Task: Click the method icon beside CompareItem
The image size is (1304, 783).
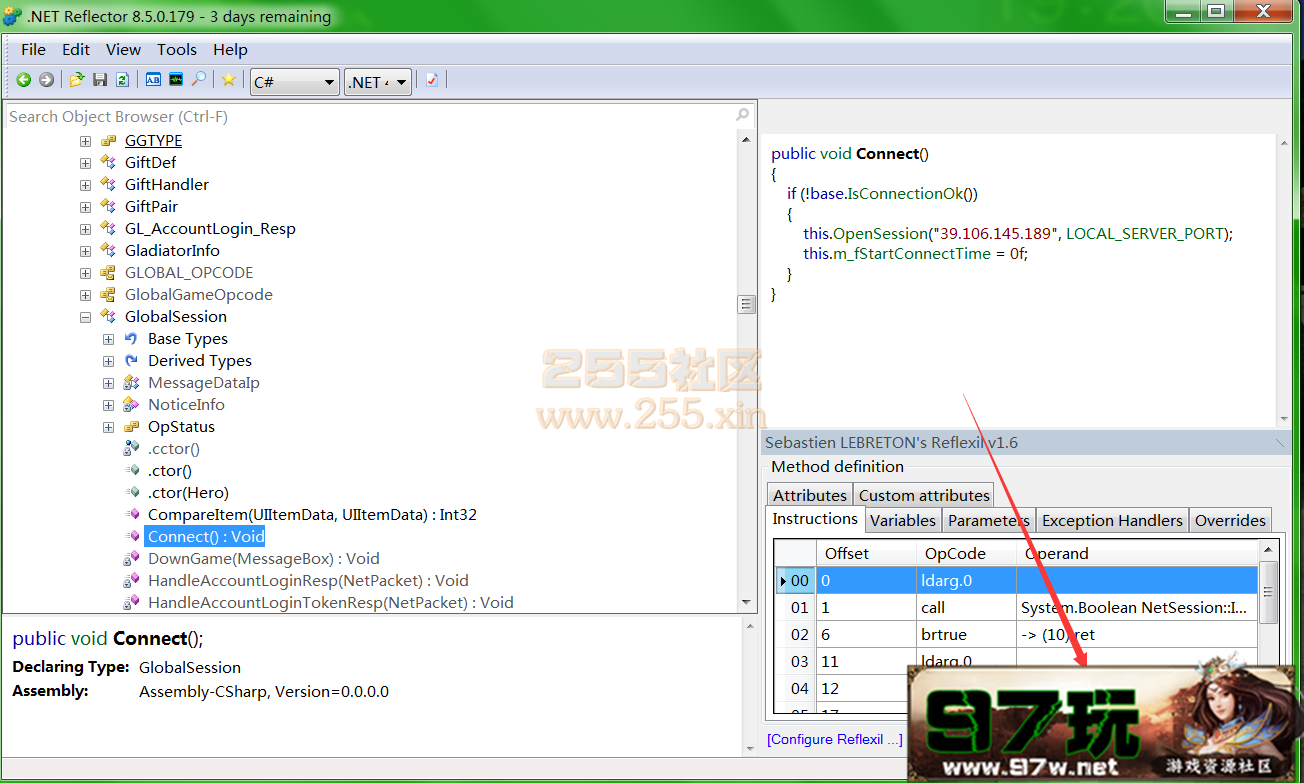Action: coord(131,514)
